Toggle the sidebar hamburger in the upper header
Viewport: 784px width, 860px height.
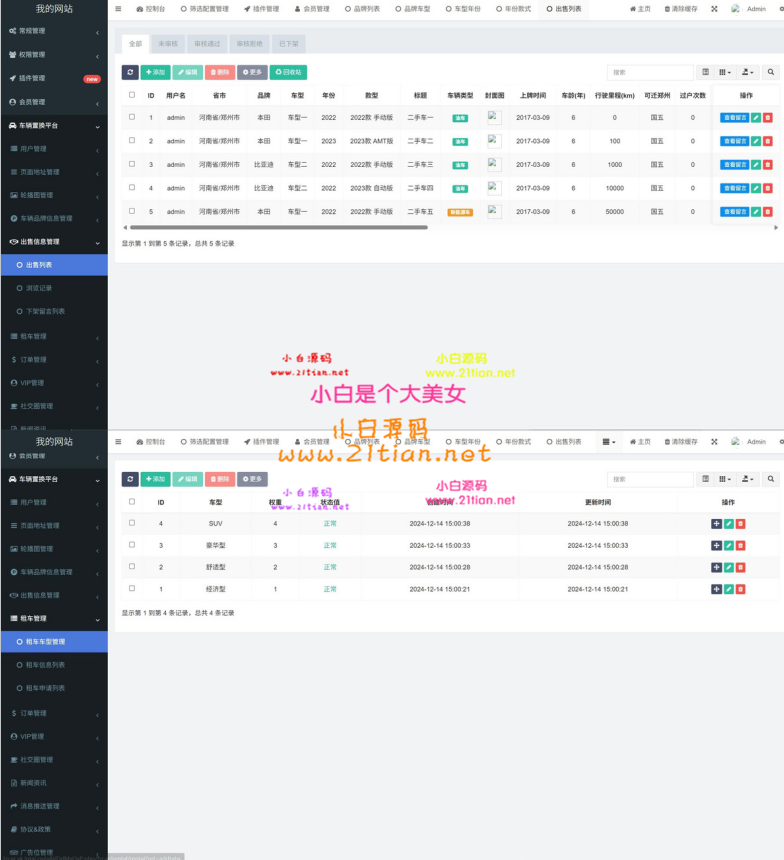click(118, 9)
